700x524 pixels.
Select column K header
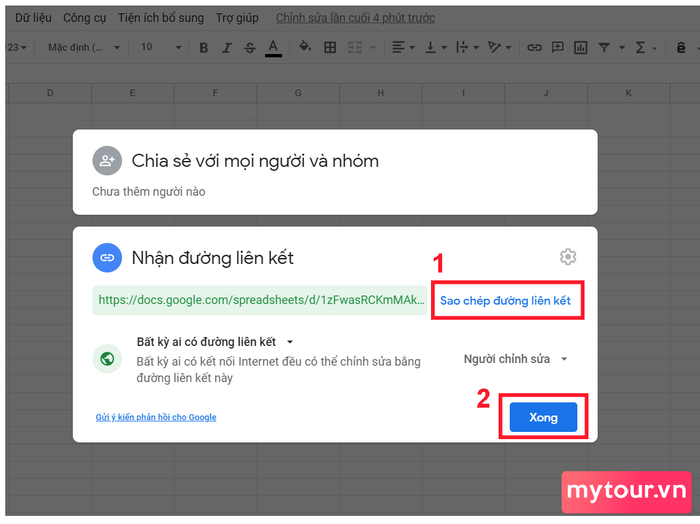629,93
